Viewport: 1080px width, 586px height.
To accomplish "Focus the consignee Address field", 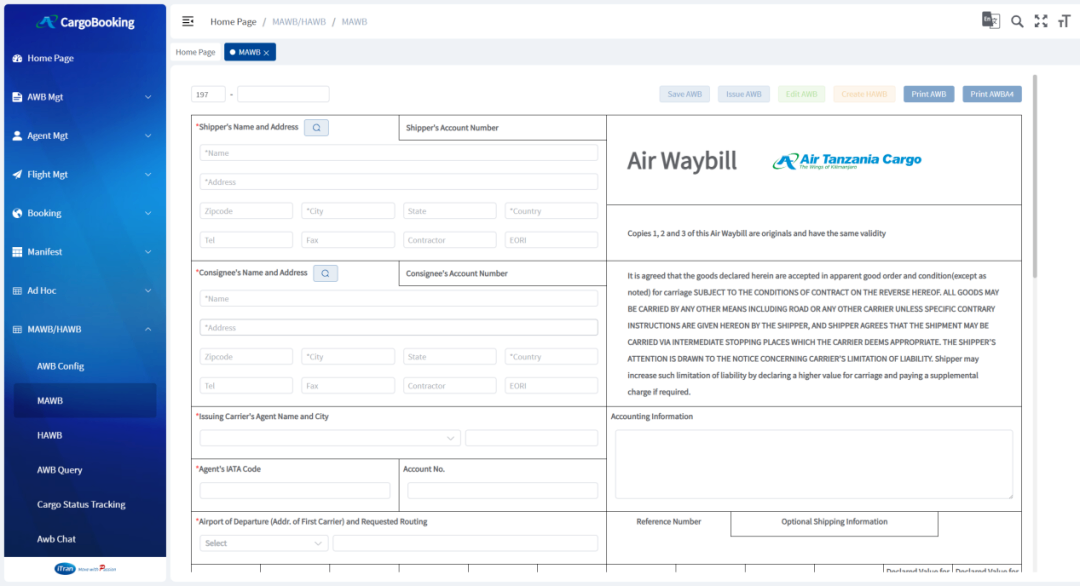I will [x=399, y=328].
